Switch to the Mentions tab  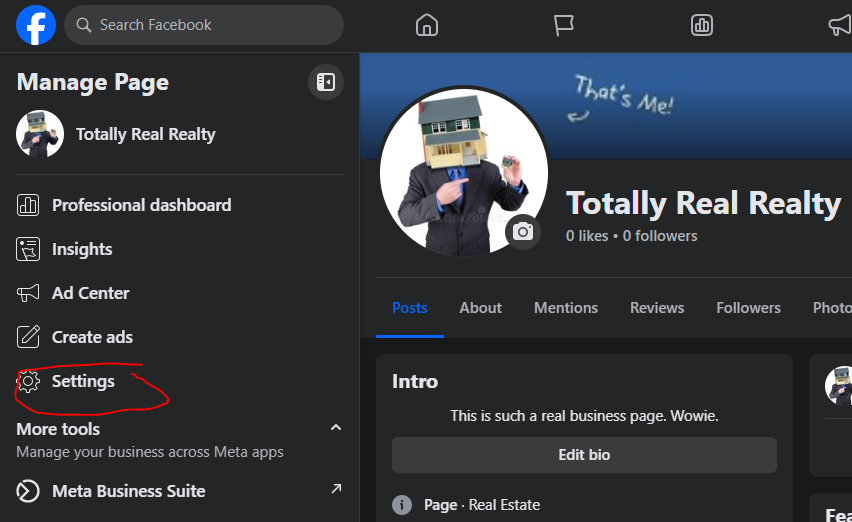566,308
